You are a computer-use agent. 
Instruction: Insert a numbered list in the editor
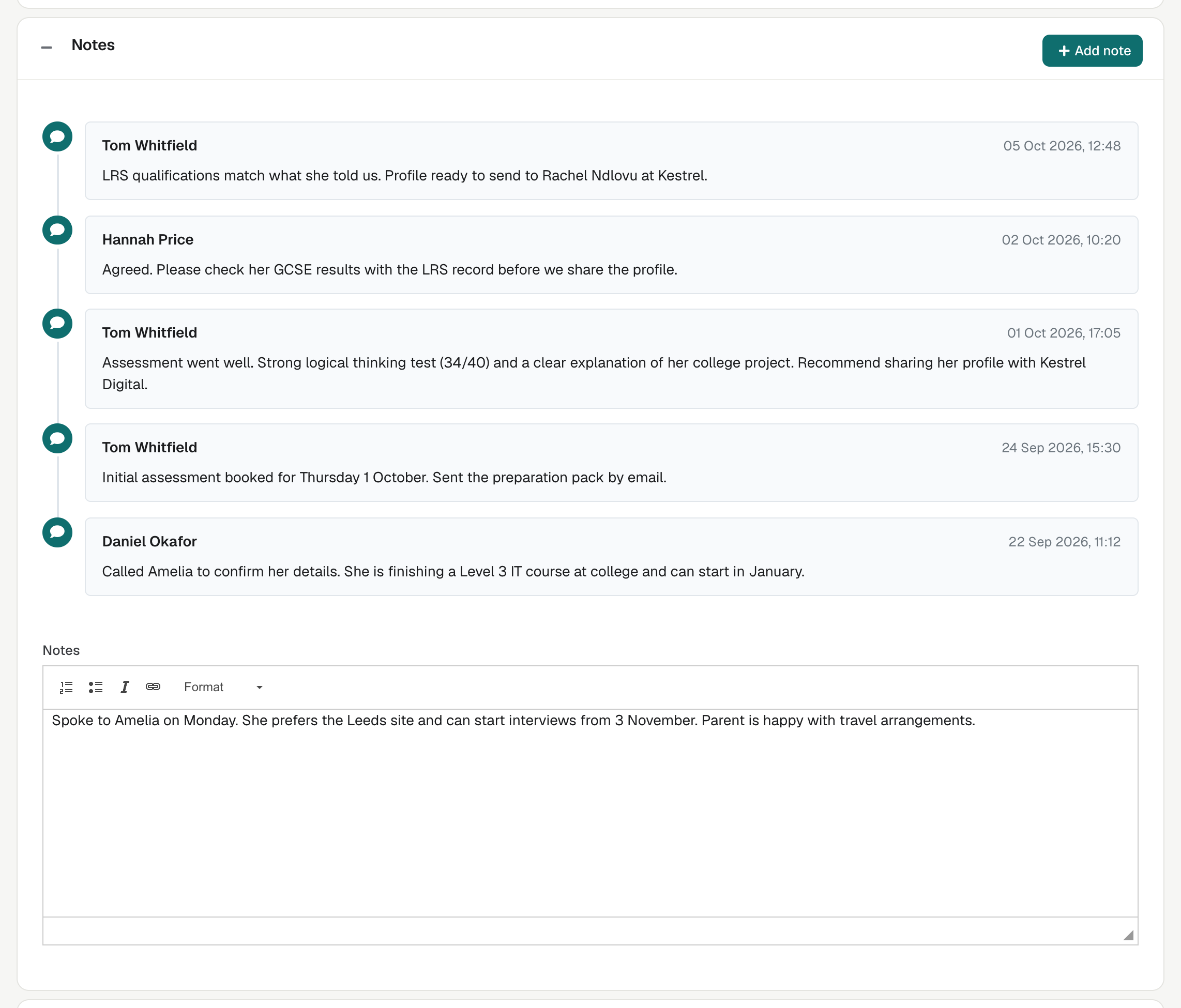[66, 687]
